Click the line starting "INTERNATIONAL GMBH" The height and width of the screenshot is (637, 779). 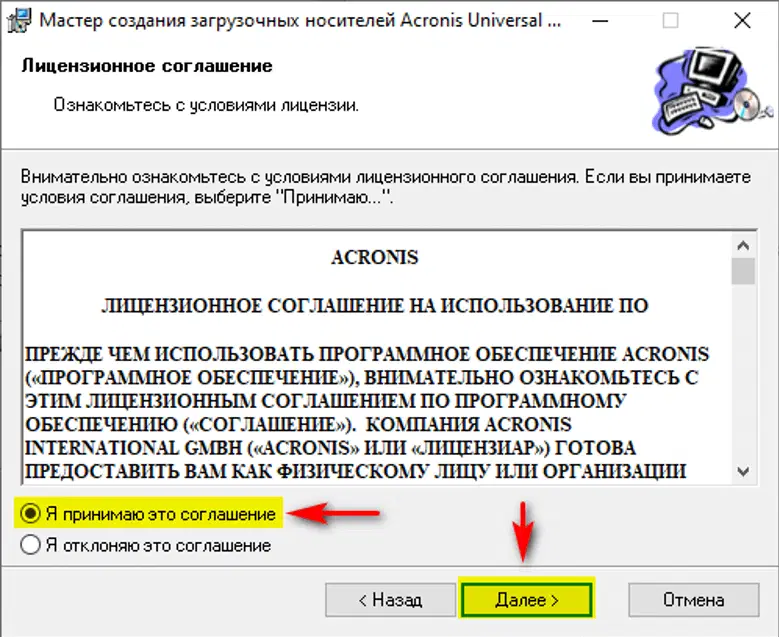(x=330, y=448)
